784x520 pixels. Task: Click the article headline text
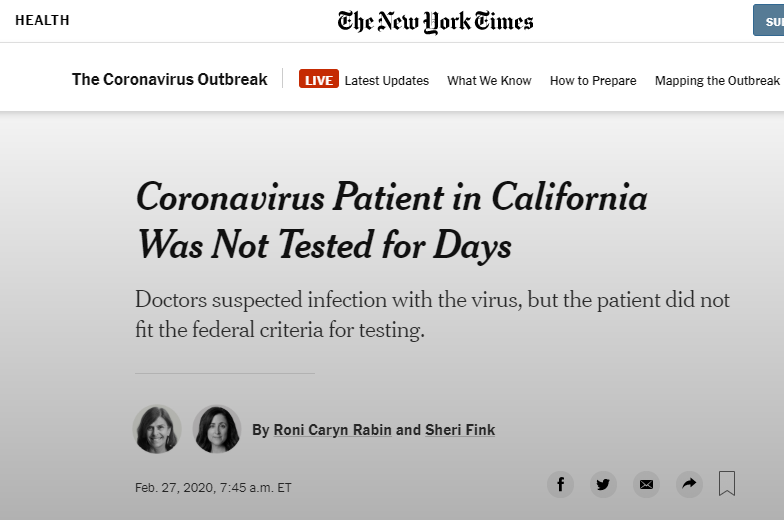point(392,220)
